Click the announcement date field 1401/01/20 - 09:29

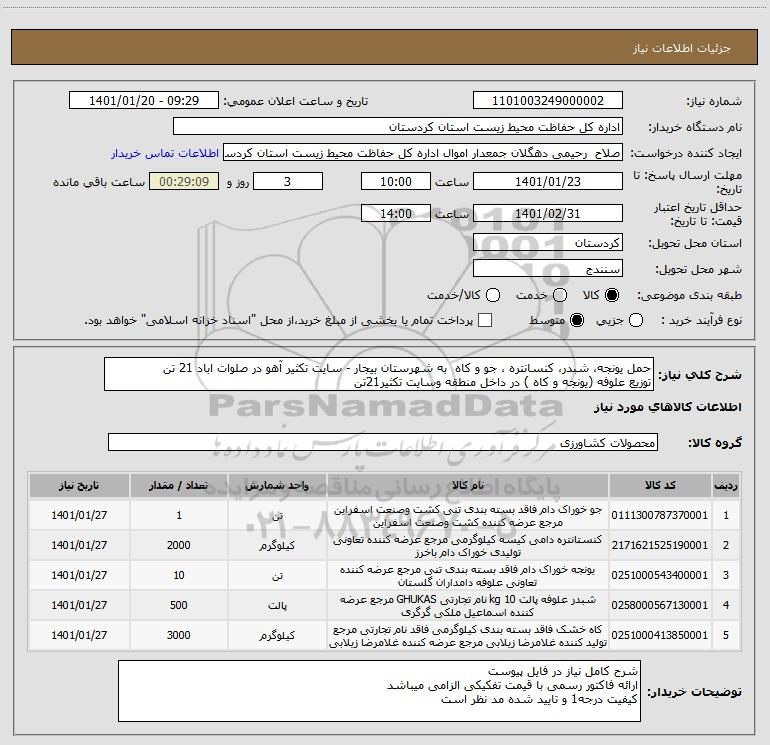pos(144,101)
